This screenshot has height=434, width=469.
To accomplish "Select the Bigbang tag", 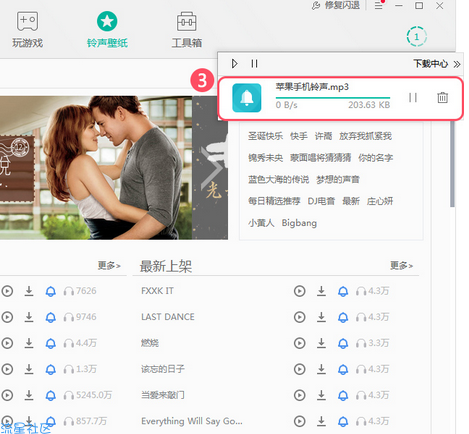I will (299, 223).
